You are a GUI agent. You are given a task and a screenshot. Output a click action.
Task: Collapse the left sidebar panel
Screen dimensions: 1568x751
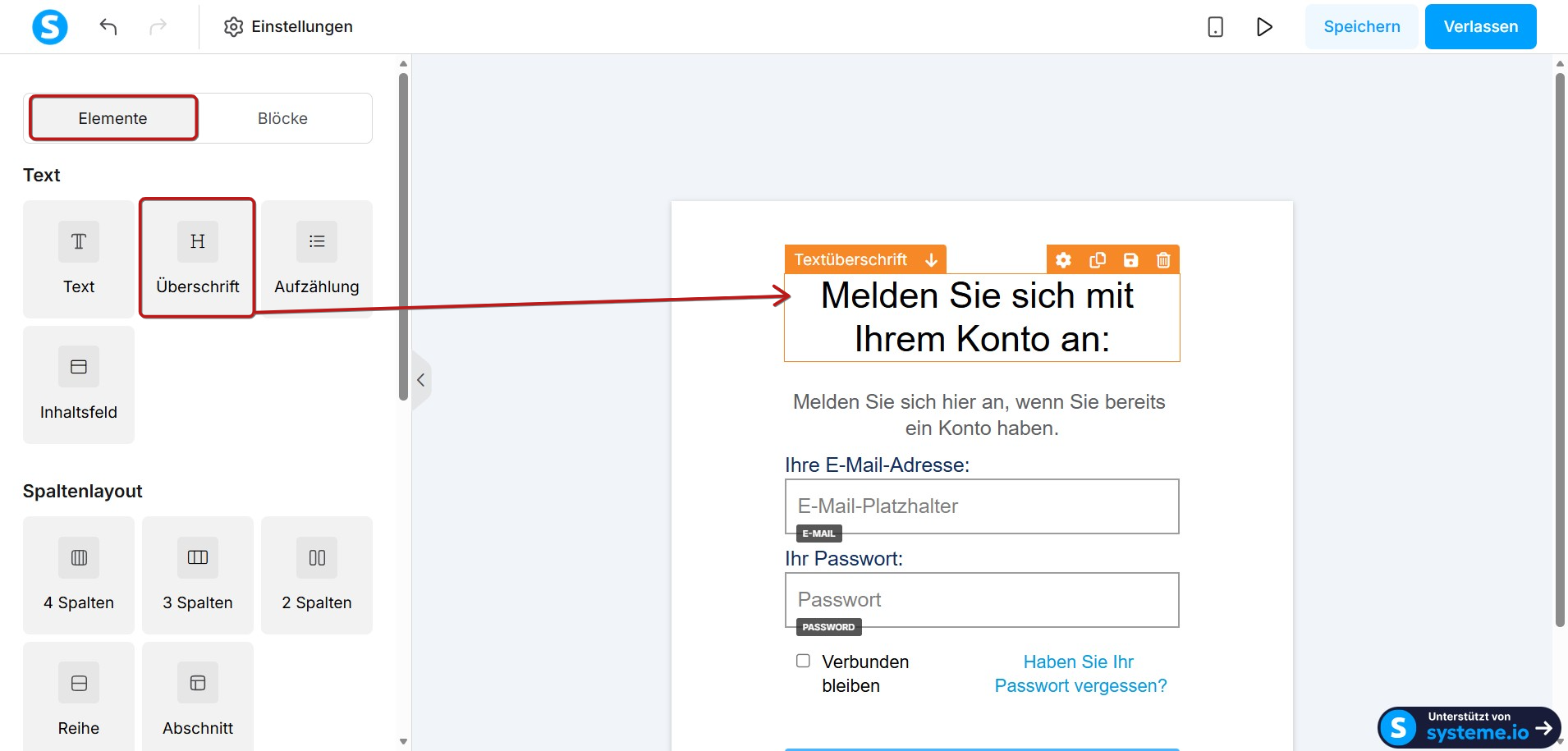click(x=420, y=380)
